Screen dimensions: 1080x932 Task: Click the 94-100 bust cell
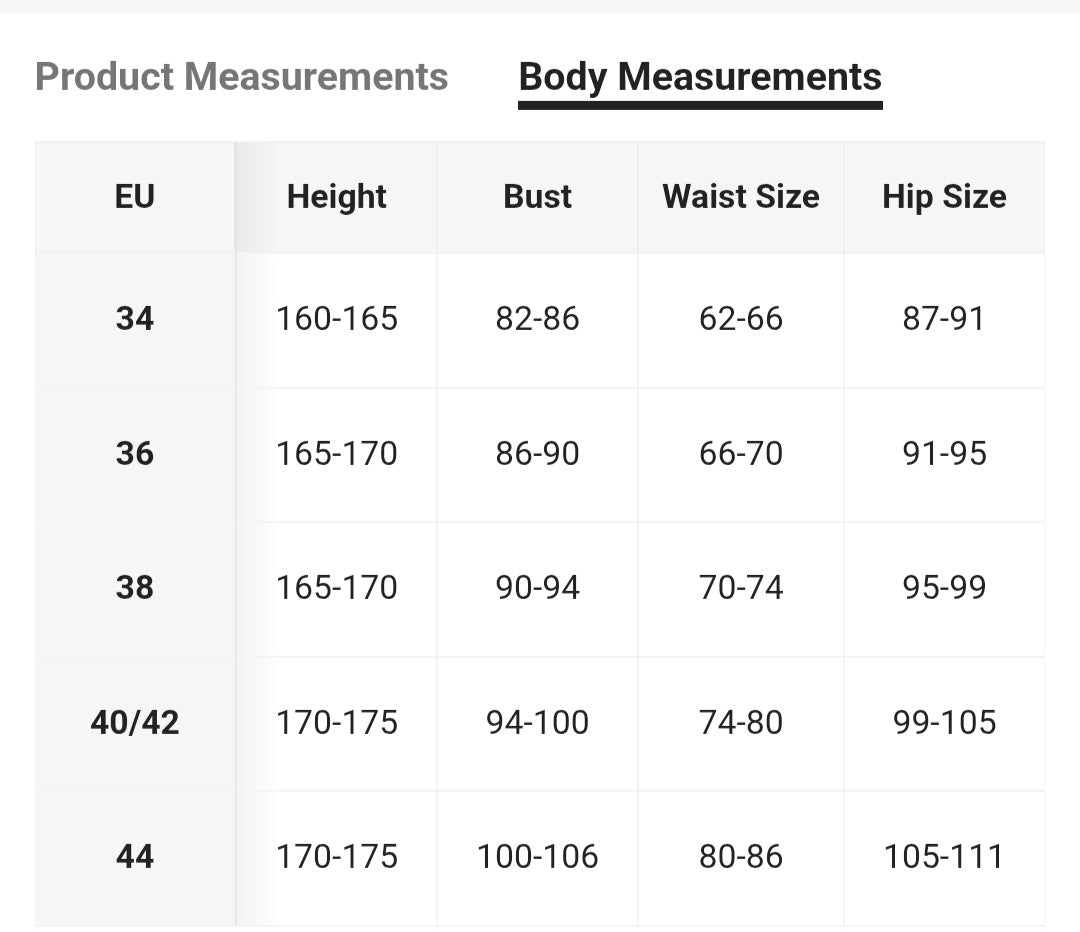pyautogui.click(x=538, y=722)
